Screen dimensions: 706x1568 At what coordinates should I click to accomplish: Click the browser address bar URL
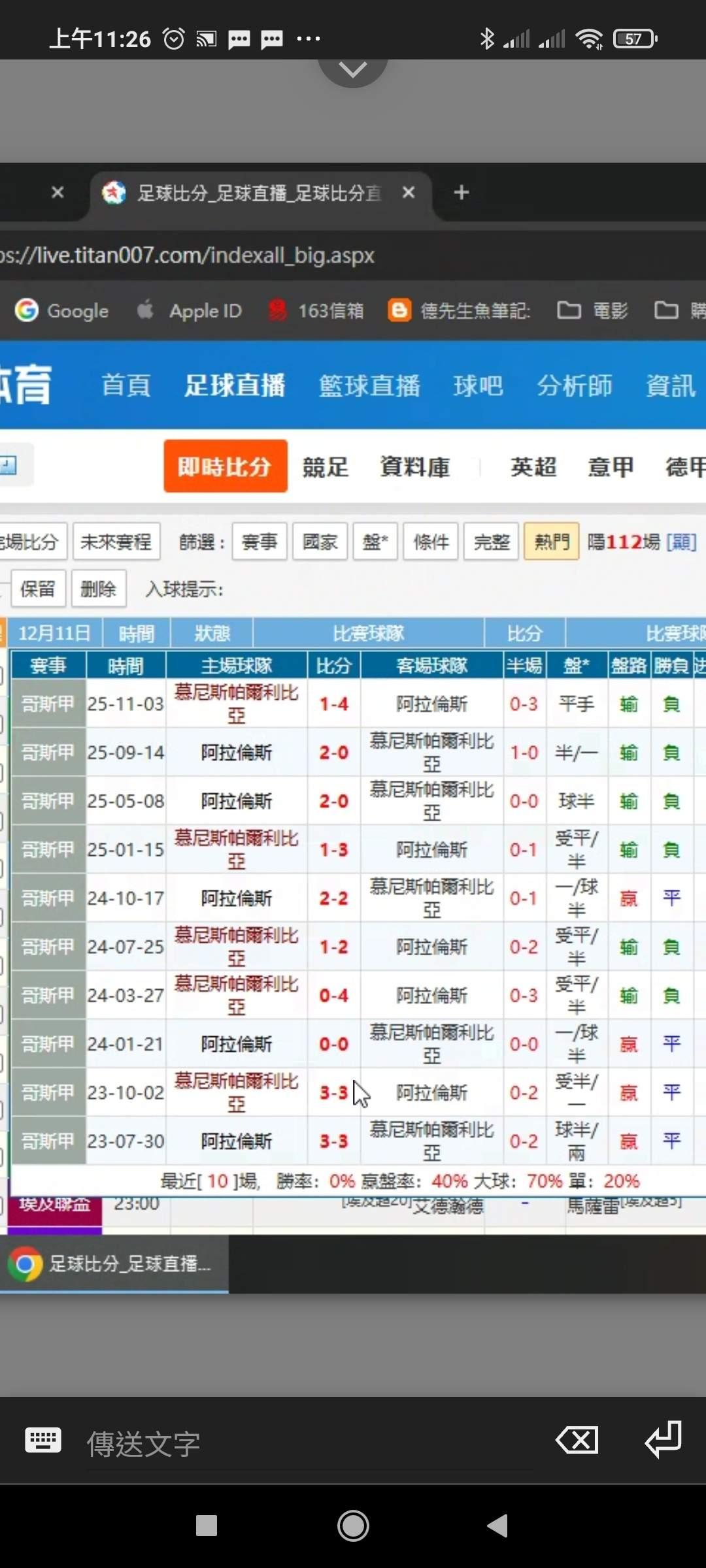coord(190,255)
